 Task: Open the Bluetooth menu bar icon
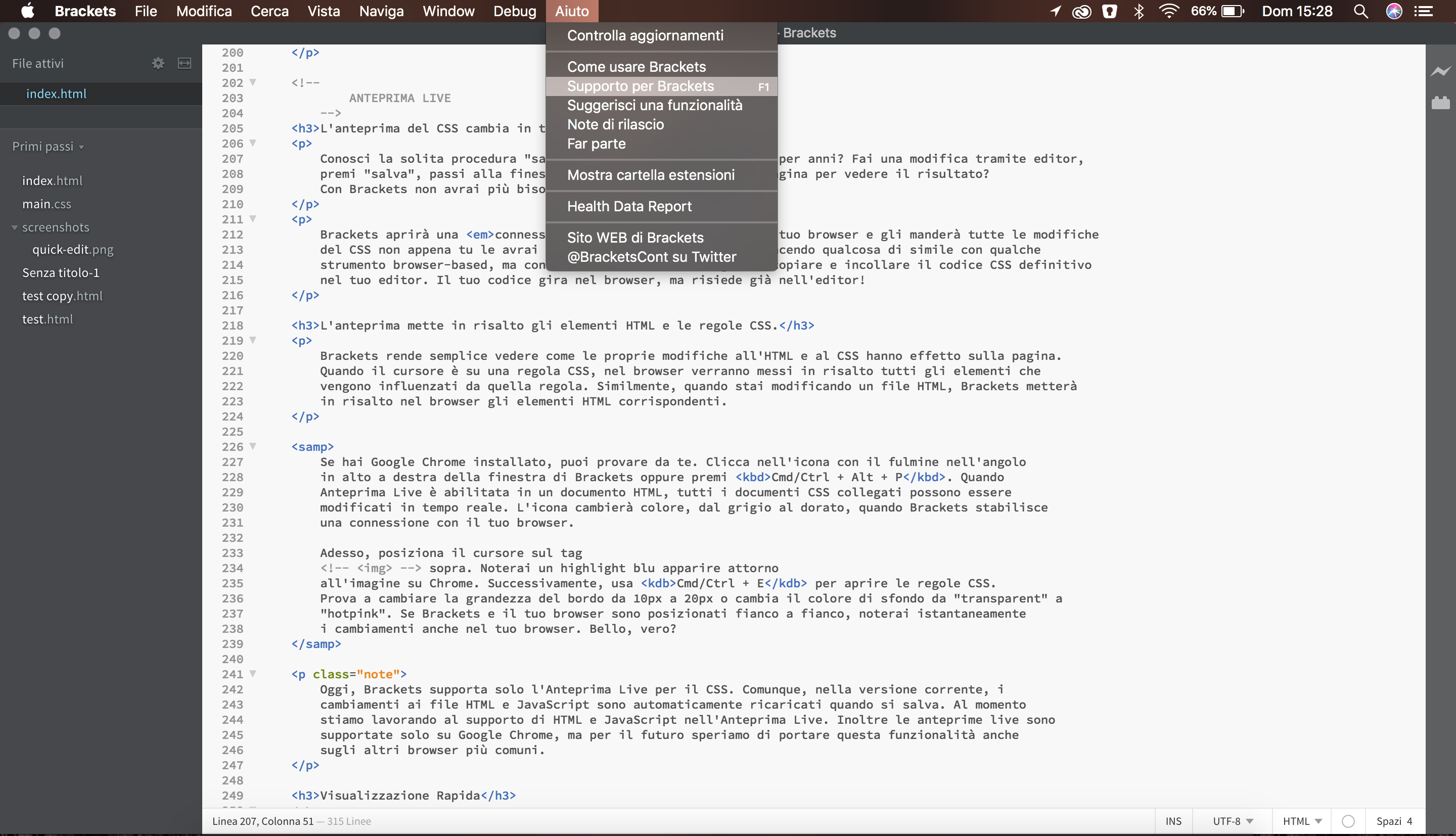tap(1139, 11)
